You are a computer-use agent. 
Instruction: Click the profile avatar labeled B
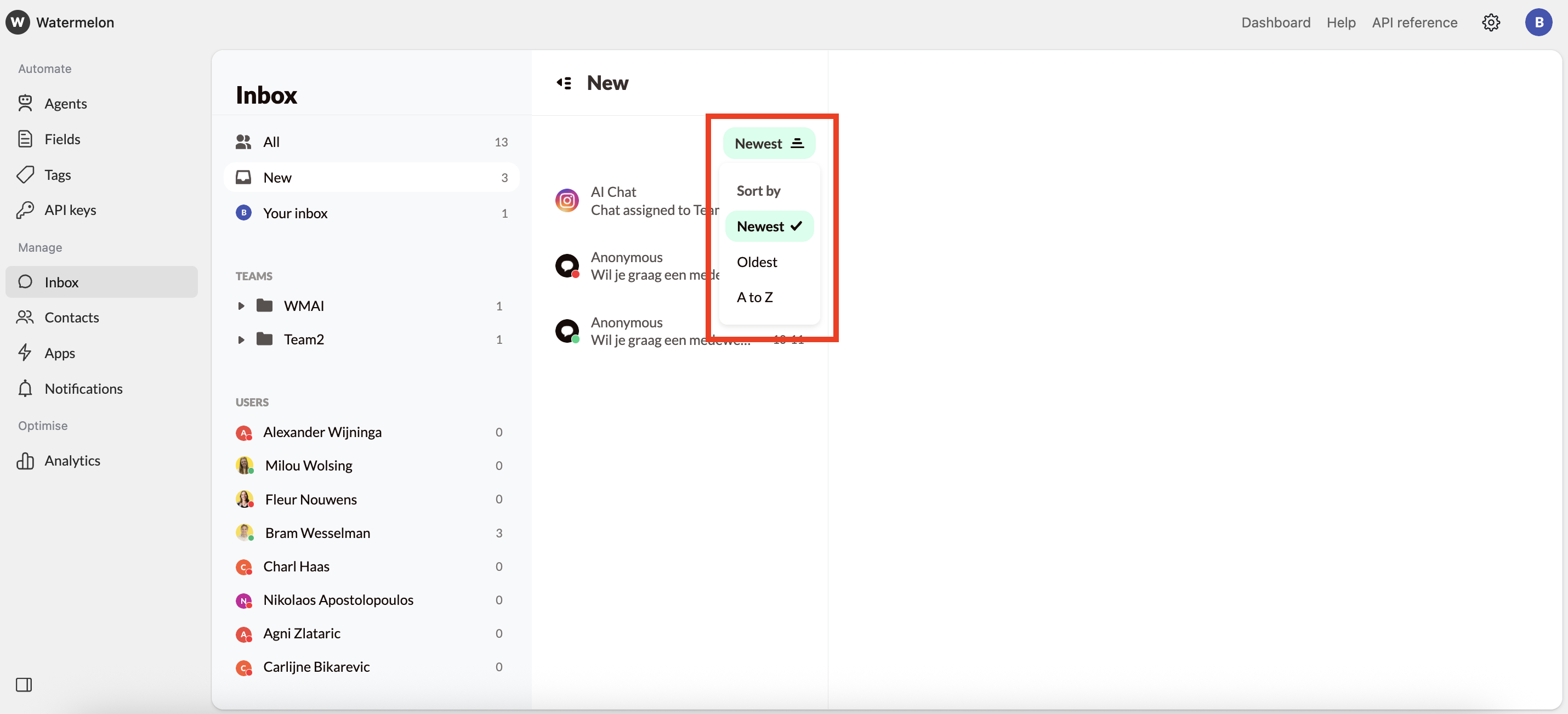click(x=1539, y=22)
